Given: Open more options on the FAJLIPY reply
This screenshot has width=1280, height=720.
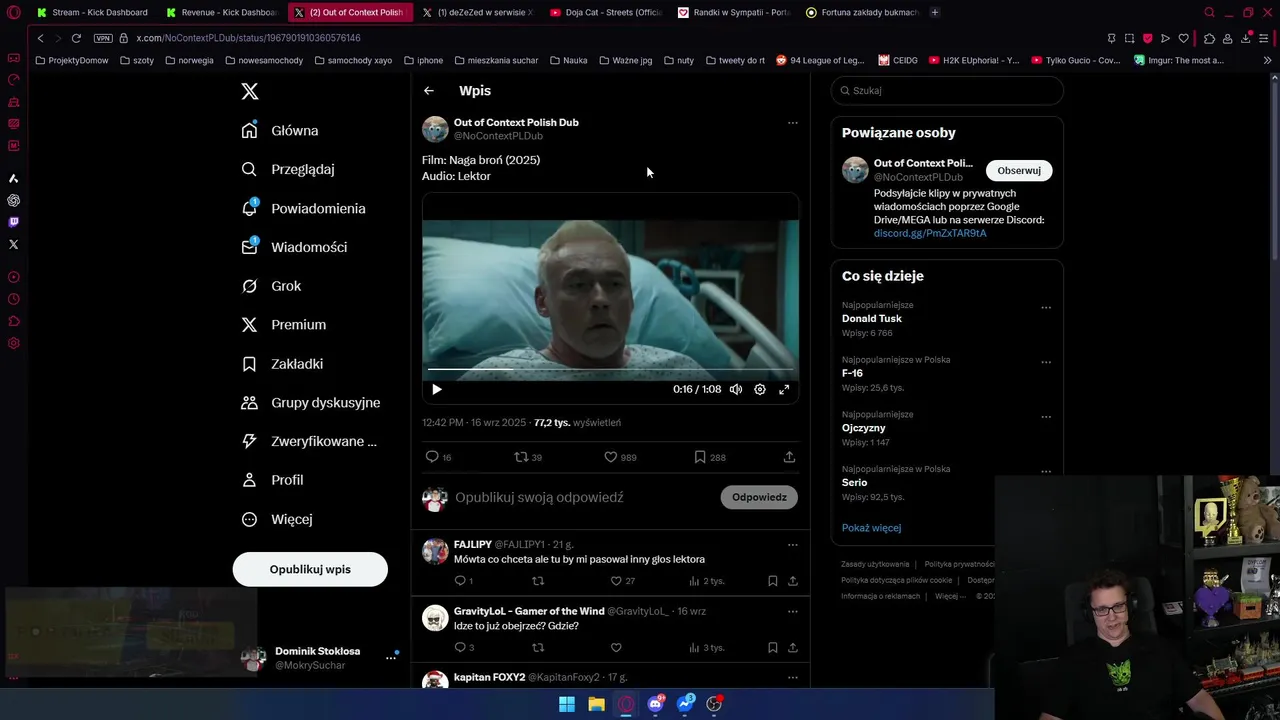Looking at the screenshot, I should coord(793,545).
